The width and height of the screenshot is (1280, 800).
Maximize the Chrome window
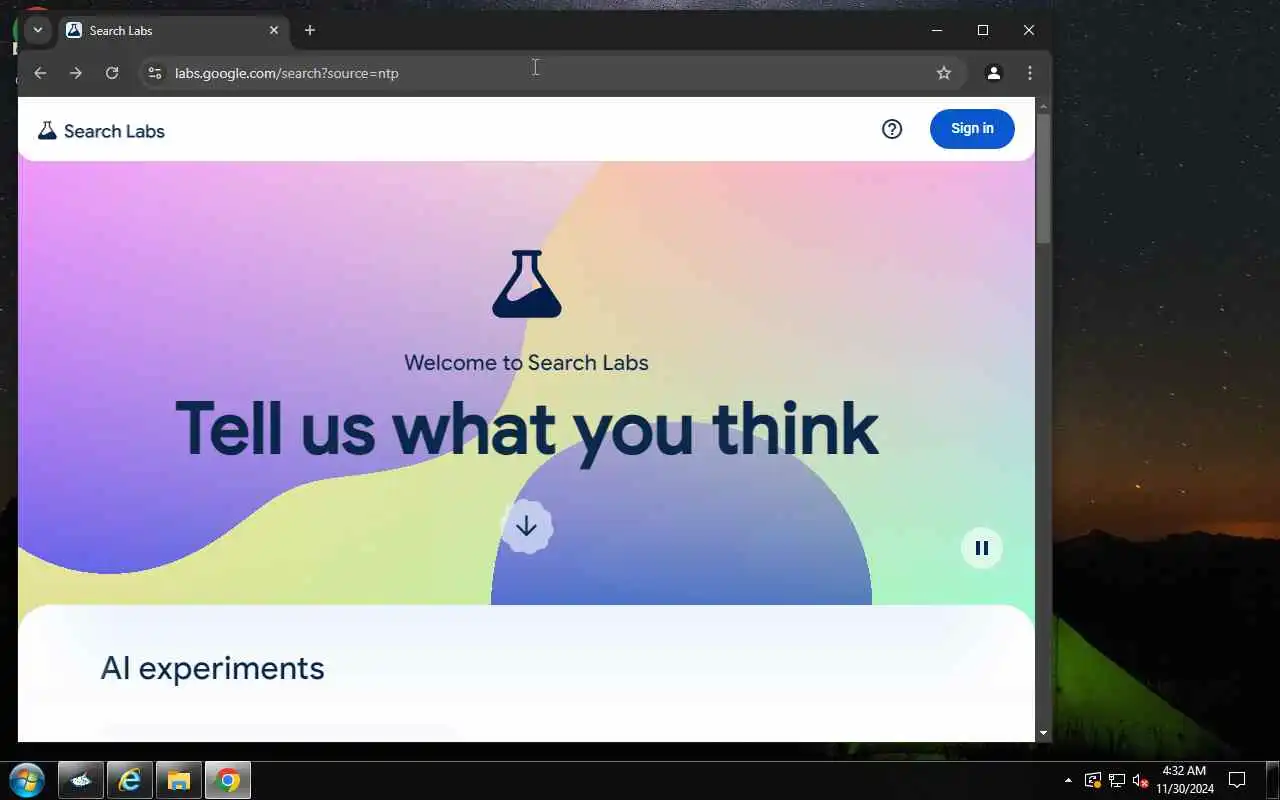click(x=983, y=30)
